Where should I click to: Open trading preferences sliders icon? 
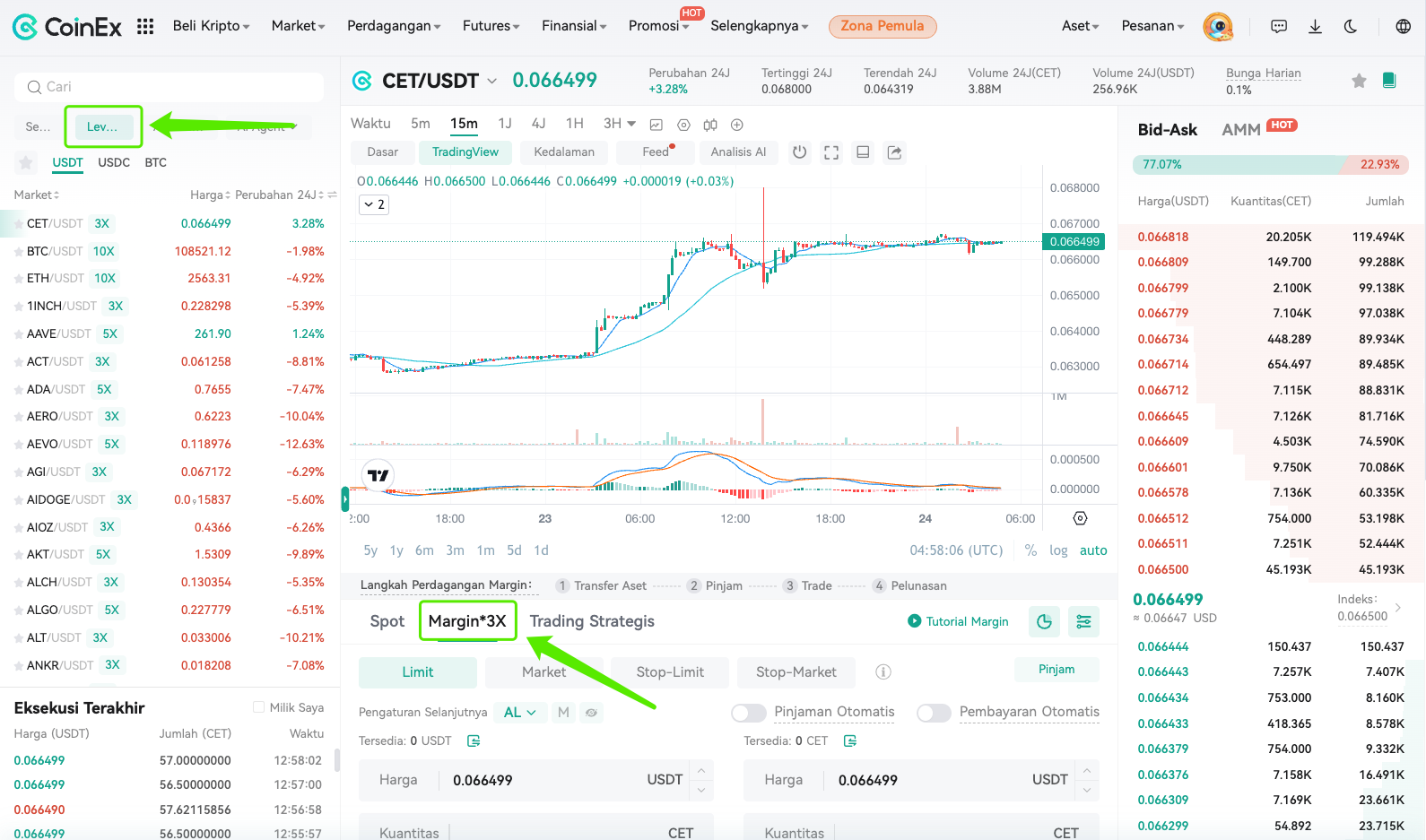tap(1083, 621)
